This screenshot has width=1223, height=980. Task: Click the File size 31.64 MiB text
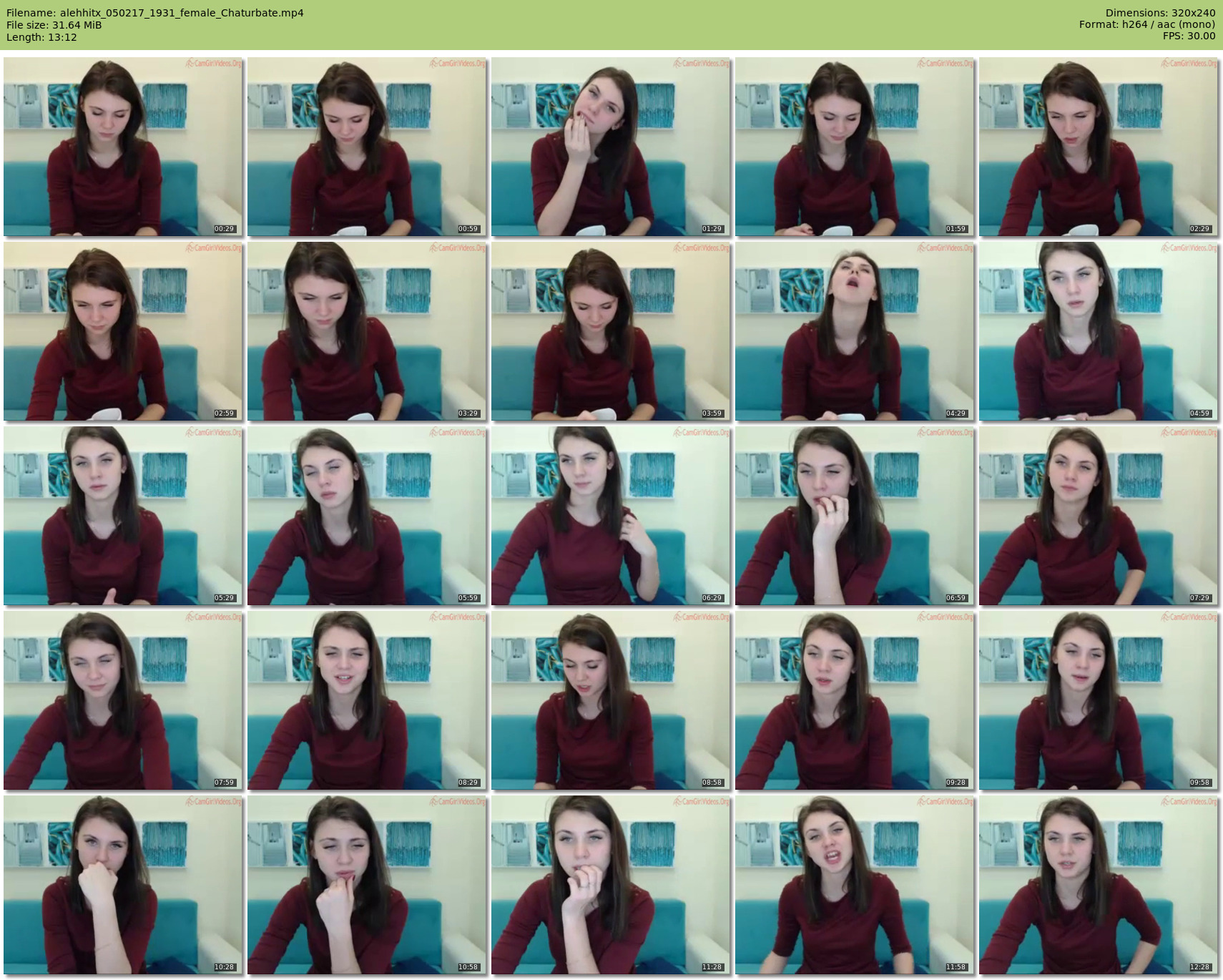[54, 25]
